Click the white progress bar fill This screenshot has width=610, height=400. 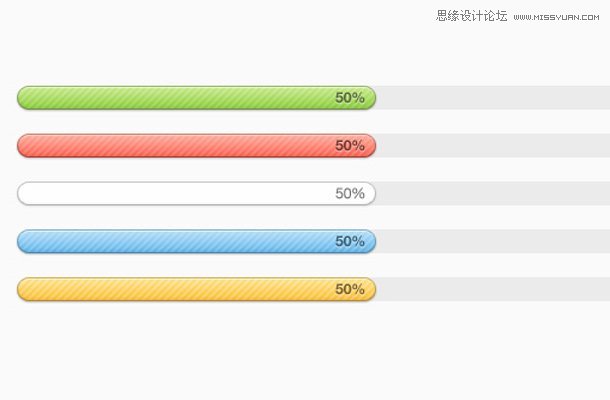196,193
